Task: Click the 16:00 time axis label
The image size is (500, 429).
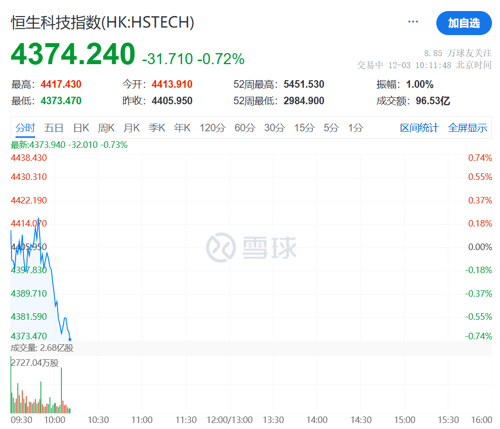Action: [481, 420]
